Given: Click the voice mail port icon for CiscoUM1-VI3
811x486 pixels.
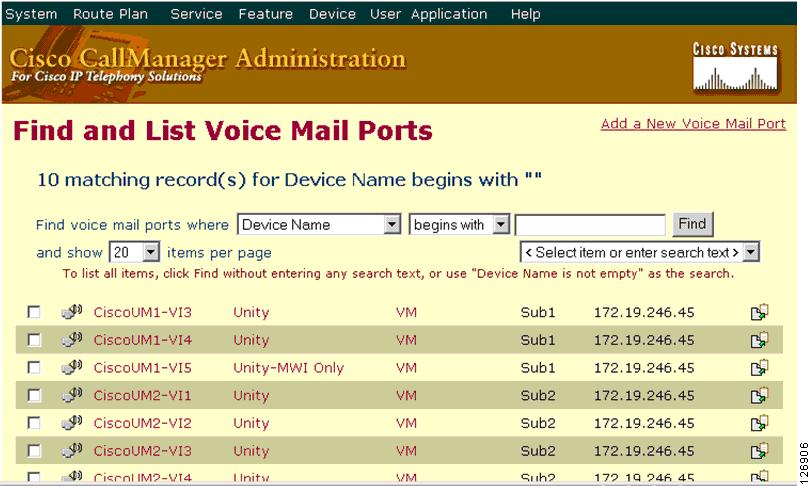Looking at the screenshot, I should click(x=71, y=311).
